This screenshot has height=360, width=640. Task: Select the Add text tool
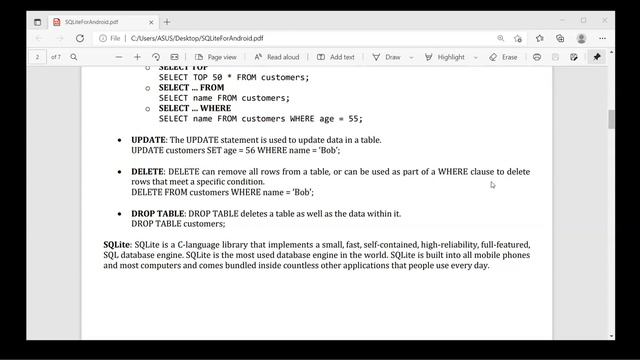[336, 57]
